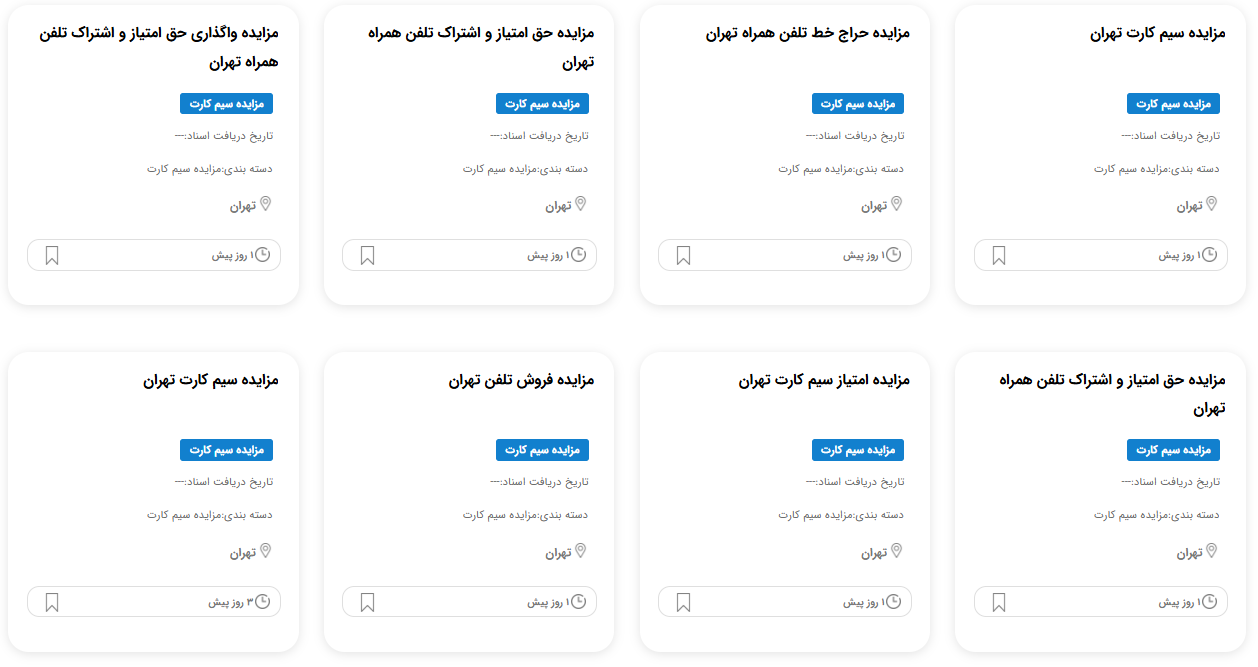Screen dimensions: 1258x667
Task: Click bookmark icon on the '۳ روز پیش' card
Action: point(52,603)
